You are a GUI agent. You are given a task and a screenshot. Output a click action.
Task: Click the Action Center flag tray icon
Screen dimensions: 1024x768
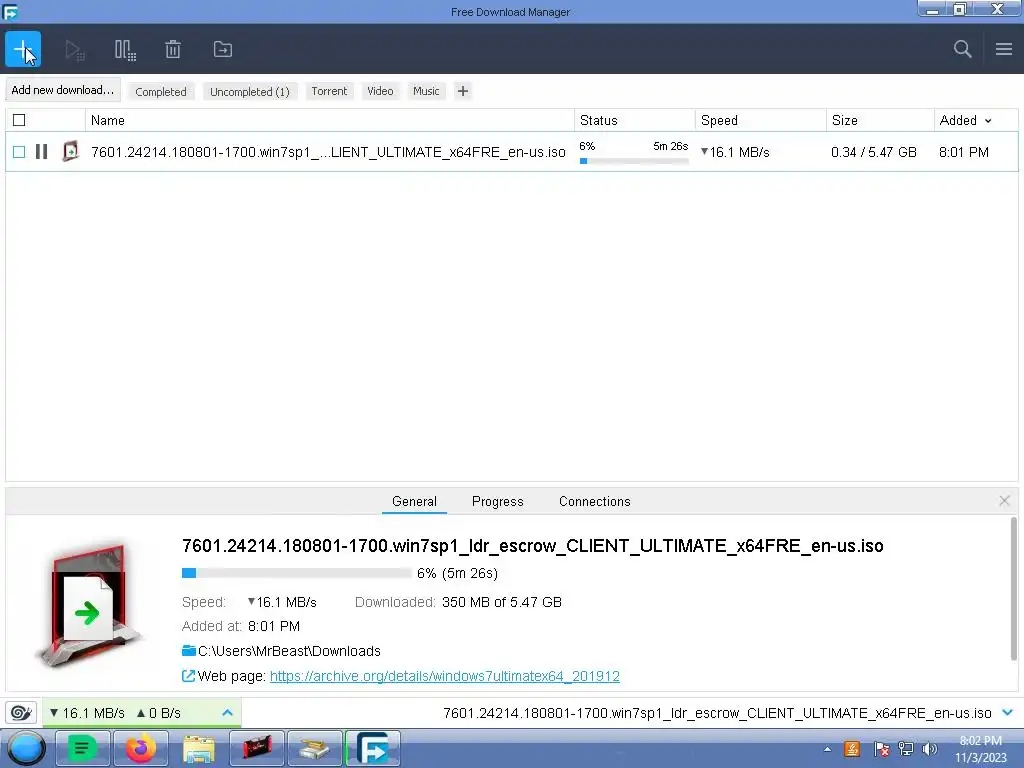tap(881, 749)
